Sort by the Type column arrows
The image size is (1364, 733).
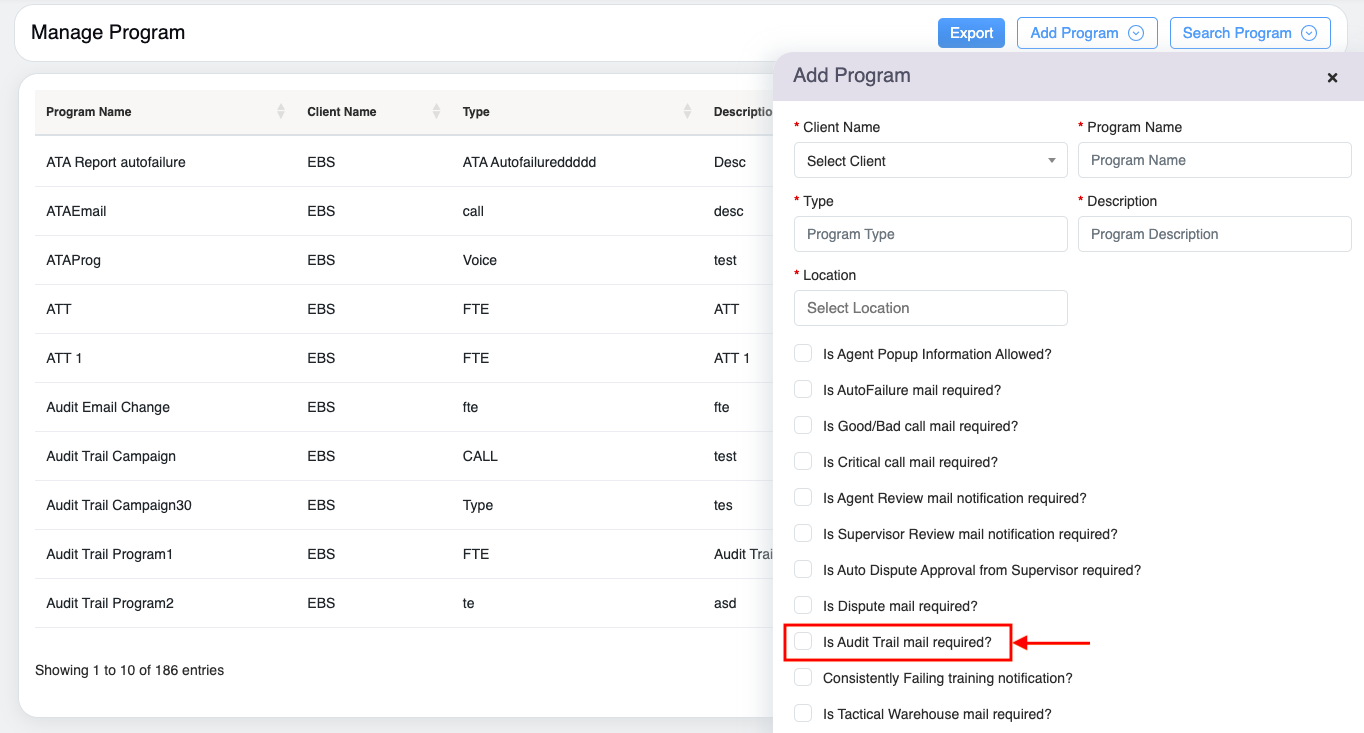coord(687,112)
